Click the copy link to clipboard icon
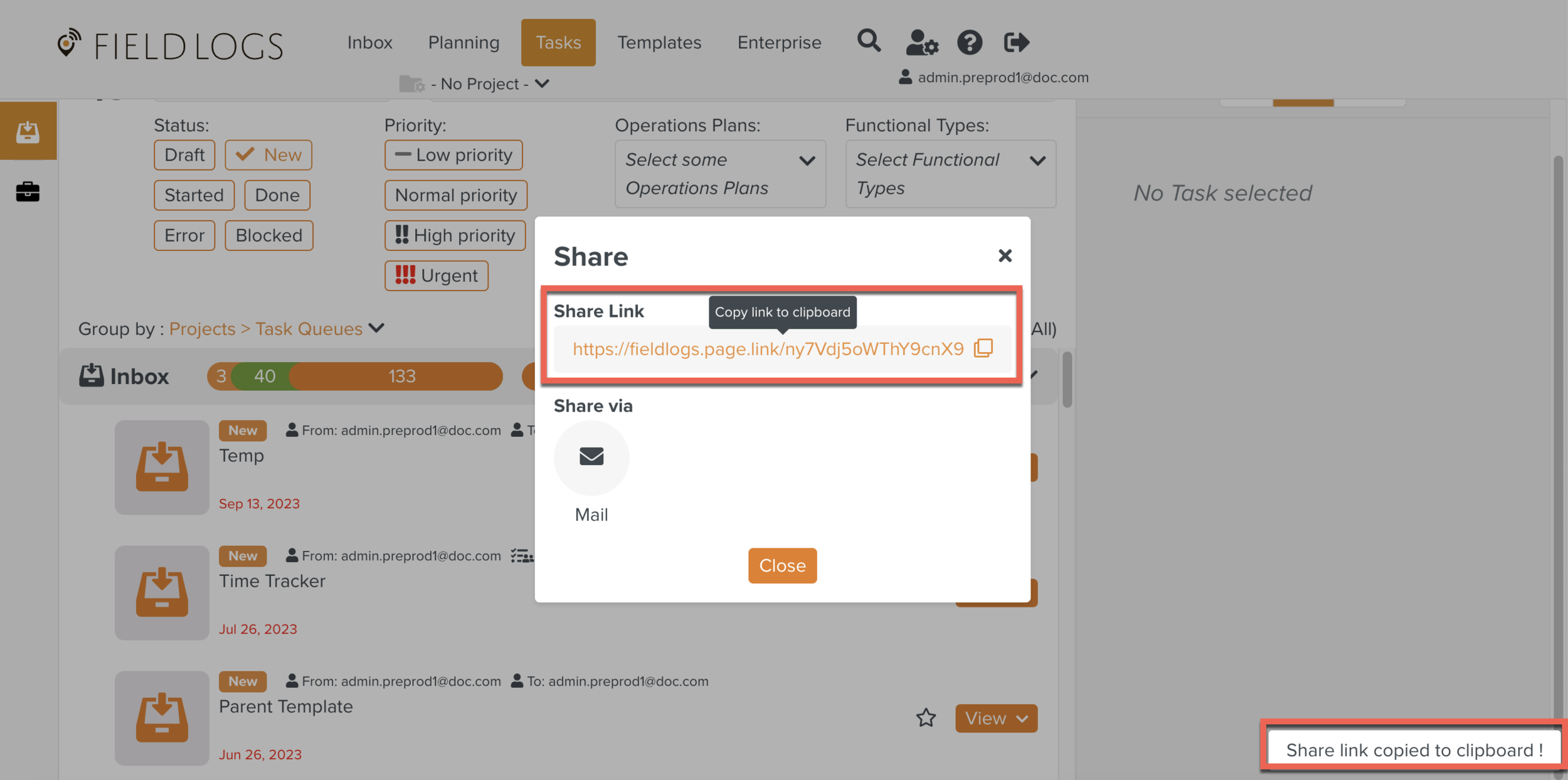This screenshot has width=1568, height=780. pyautogui.click(x=983, y=348)
